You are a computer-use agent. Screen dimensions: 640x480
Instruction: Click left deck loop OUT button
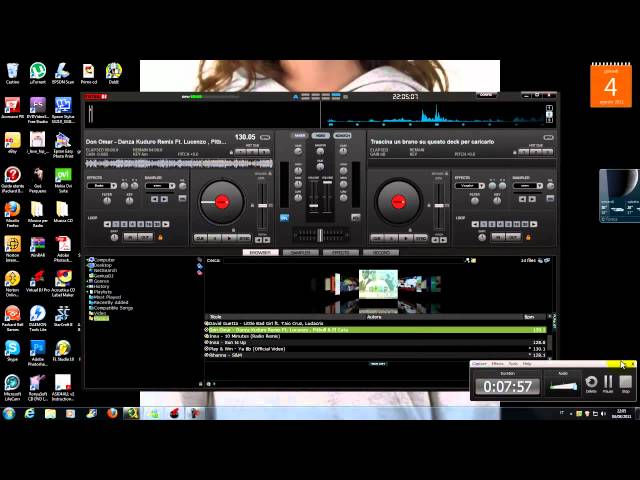146,237
